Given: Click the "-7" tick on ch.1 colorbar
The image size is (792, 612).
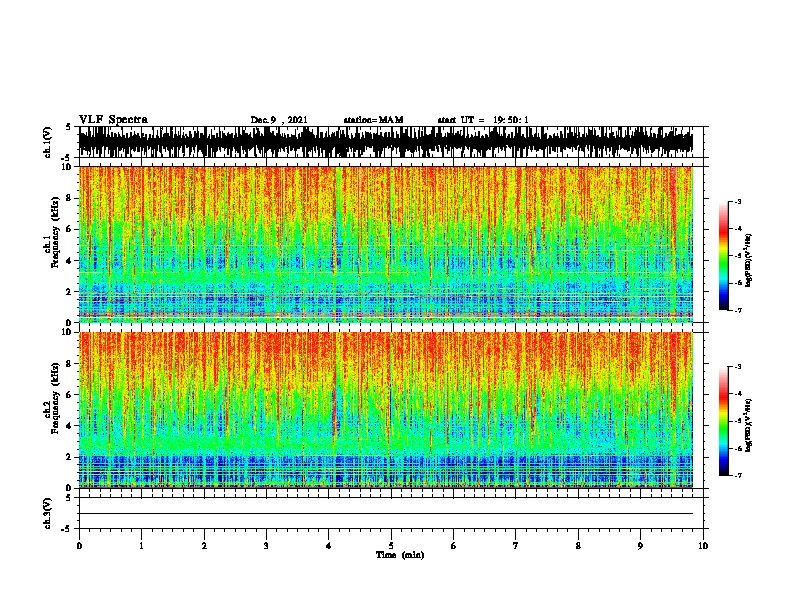Looking at the screenshot, I should click(738, 310).
